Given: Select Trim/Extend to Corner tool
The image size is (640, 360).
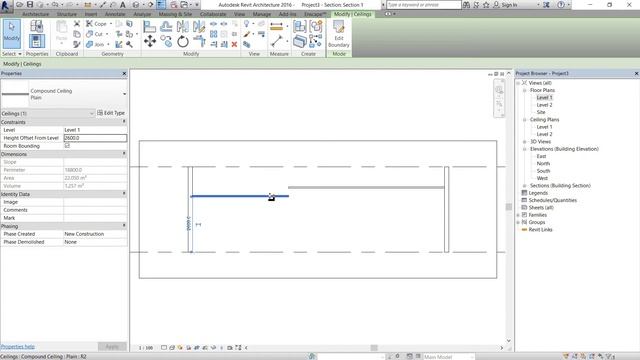Looking at the screenshot, I should coord(199,41).
